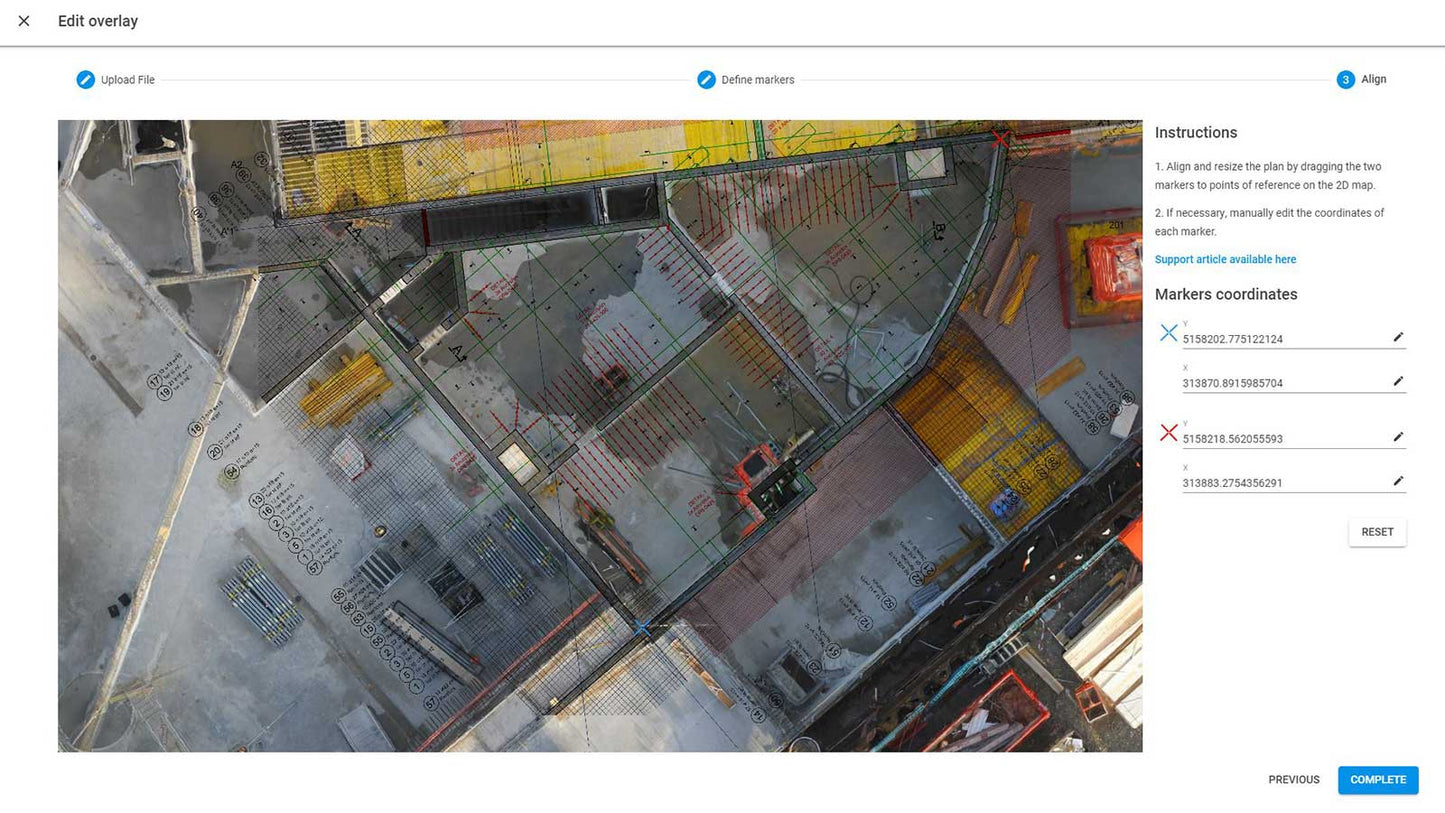Focus the Y field showing 5158202.775122124
1445x813 pixels.
click(x=1282, y=339)
